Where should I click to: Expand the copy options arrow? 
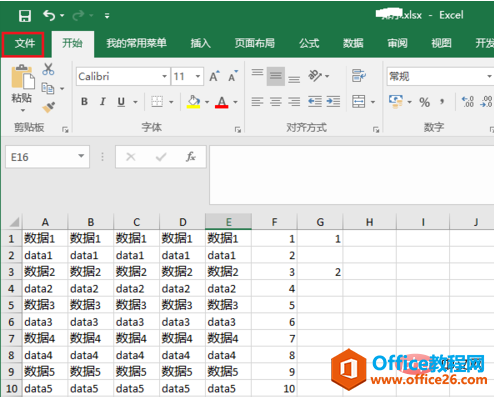click(62, 89)
